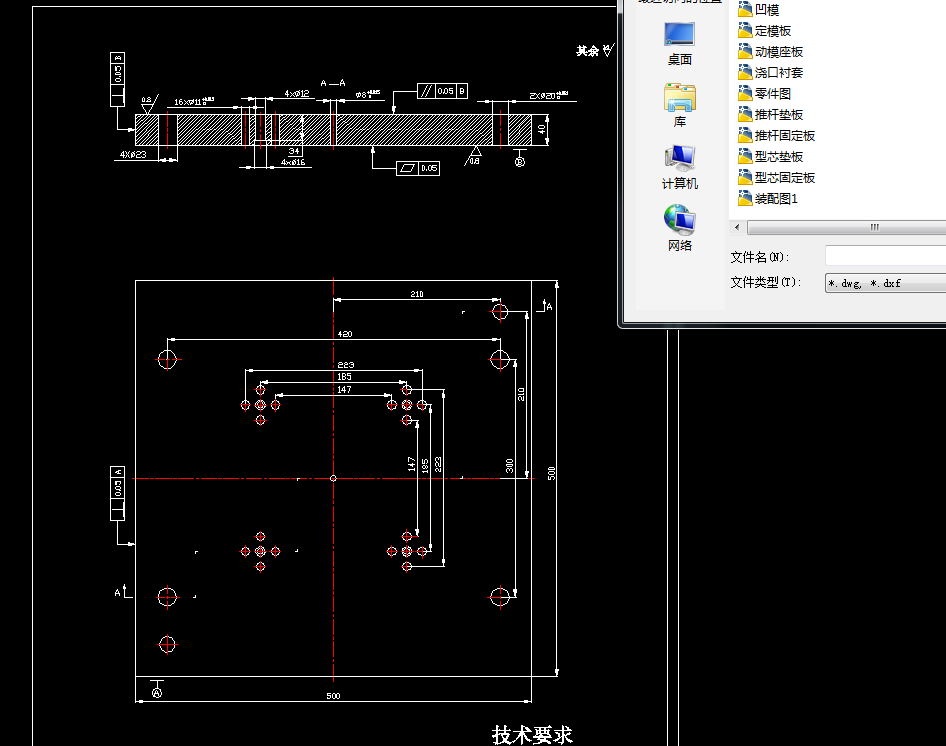Viewport: 946px width, 746px height.
Task: Click the 2XΦ20 hole annotation
Action: 548,95
